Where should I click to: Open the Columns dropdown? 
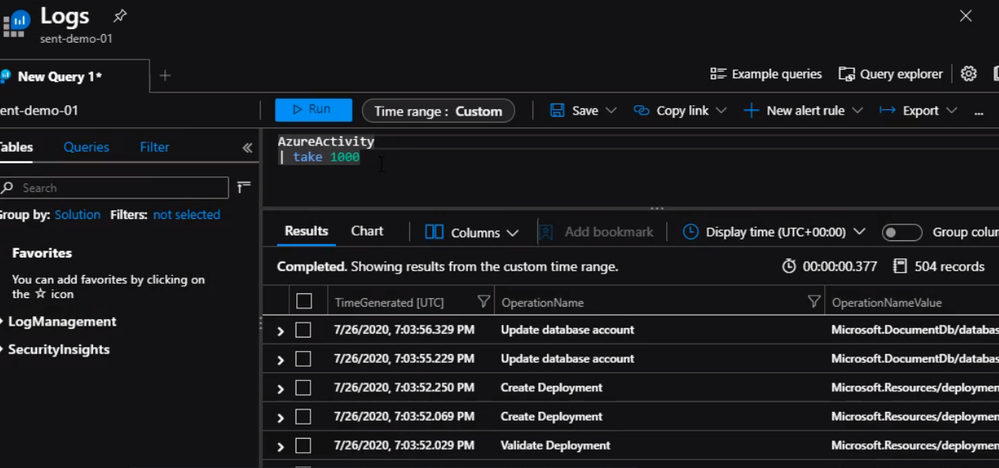[x=471, y=232]
